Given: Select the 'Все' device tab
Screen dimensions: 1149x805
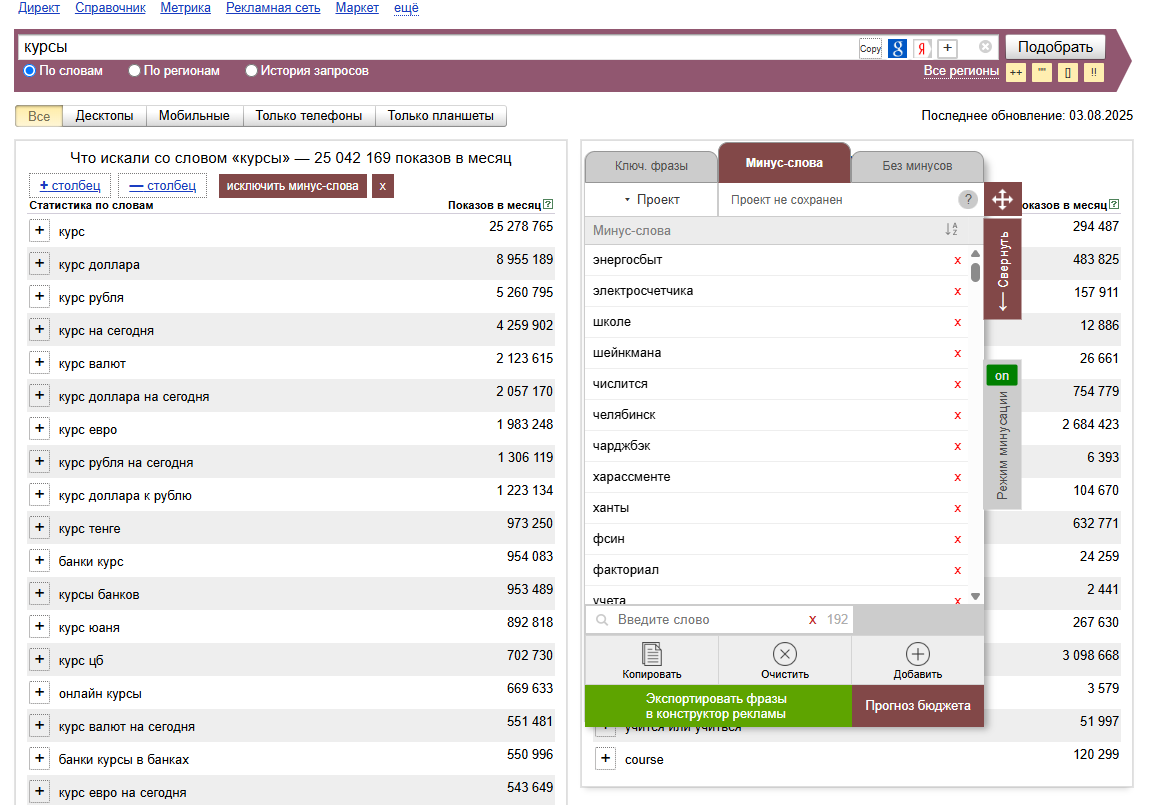Looking at the screenshot, I should click(39, 116).
